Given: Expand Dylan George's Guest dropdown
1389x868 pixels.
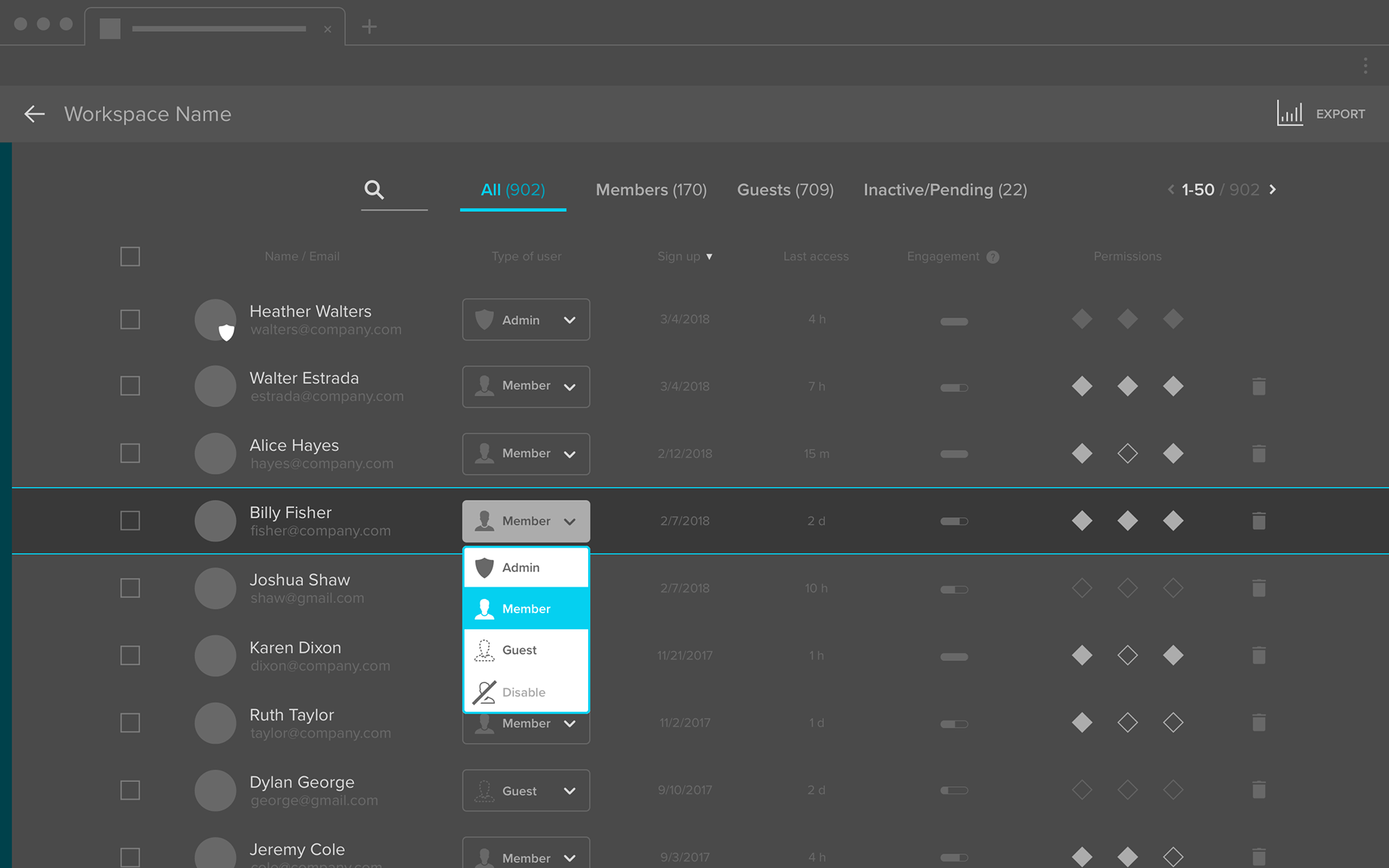Looking at the screenshot, I should click(526, 791).
